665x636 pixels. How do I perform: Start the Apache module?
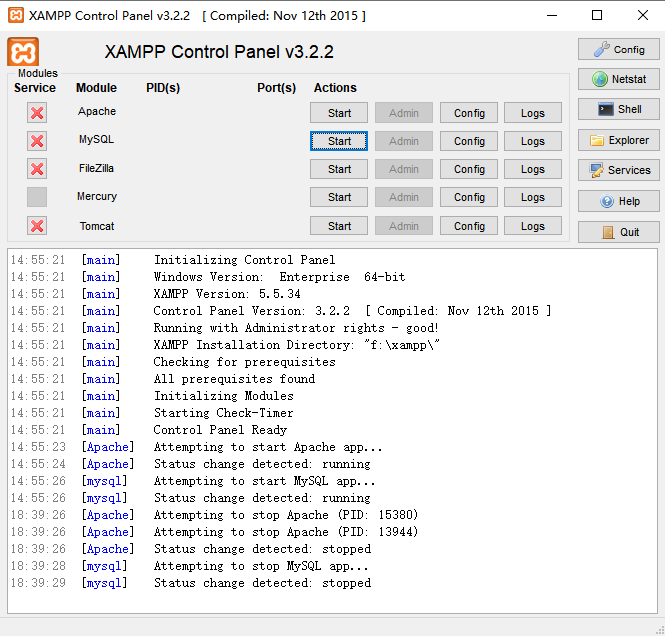(x=339, y=113)
